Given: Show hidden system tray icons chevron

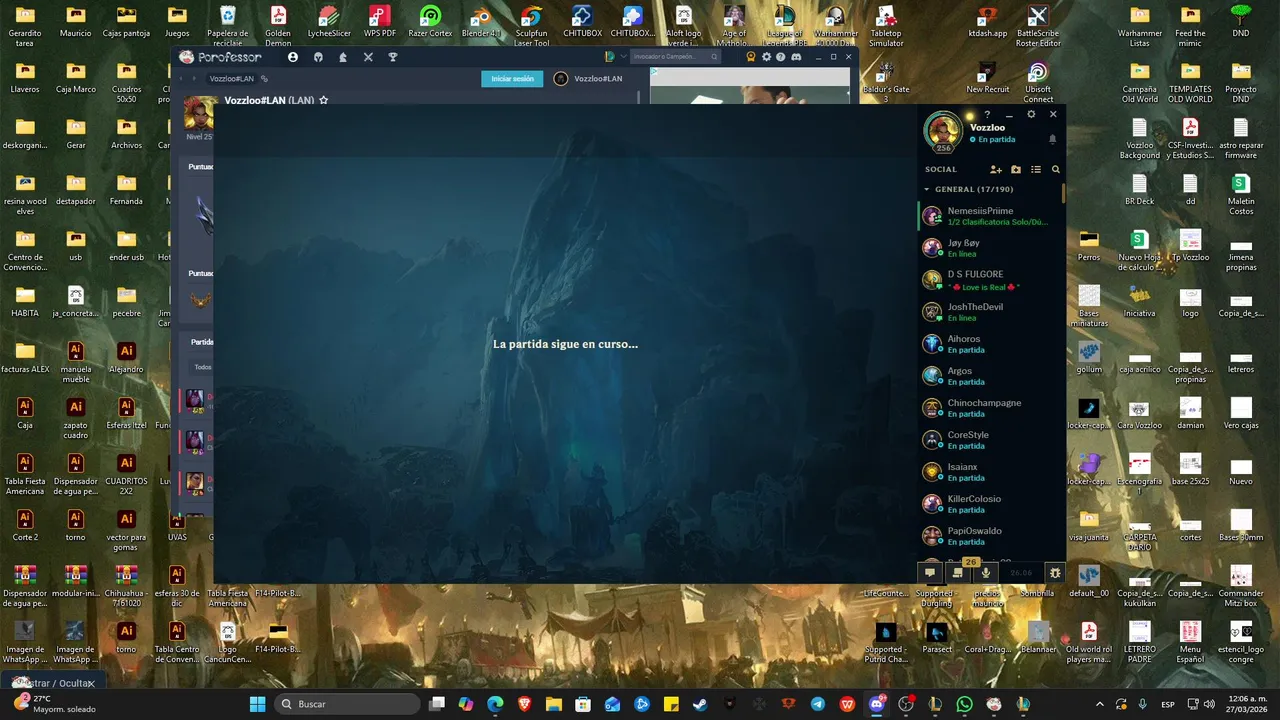Looking at the screenshot, I should 1100,704.
